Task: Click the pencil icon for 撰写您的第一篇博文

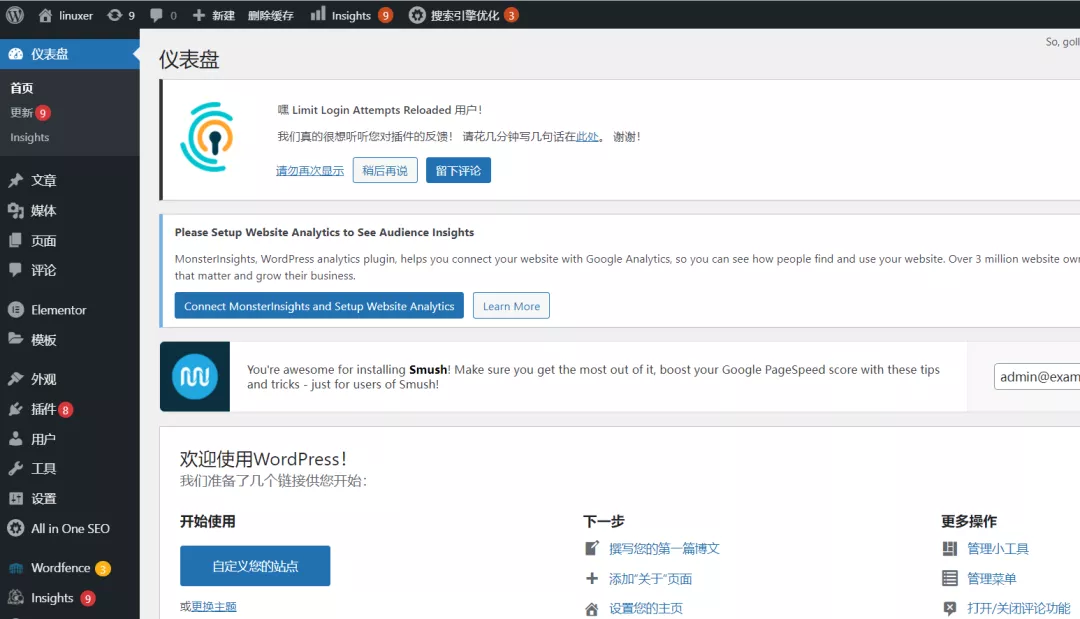Action: 592,548
